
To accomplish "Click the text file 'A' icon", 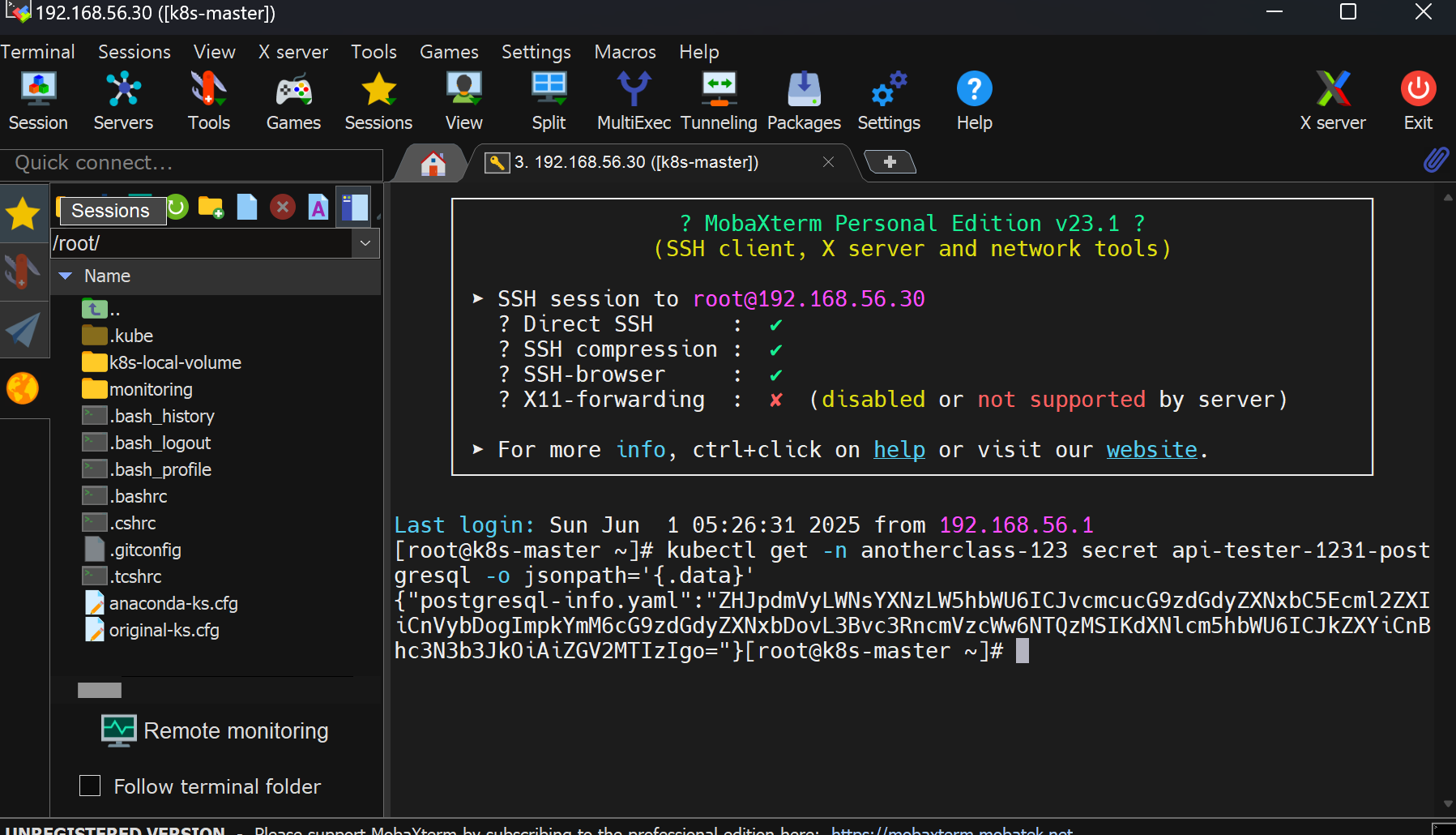I will point(318,208).
